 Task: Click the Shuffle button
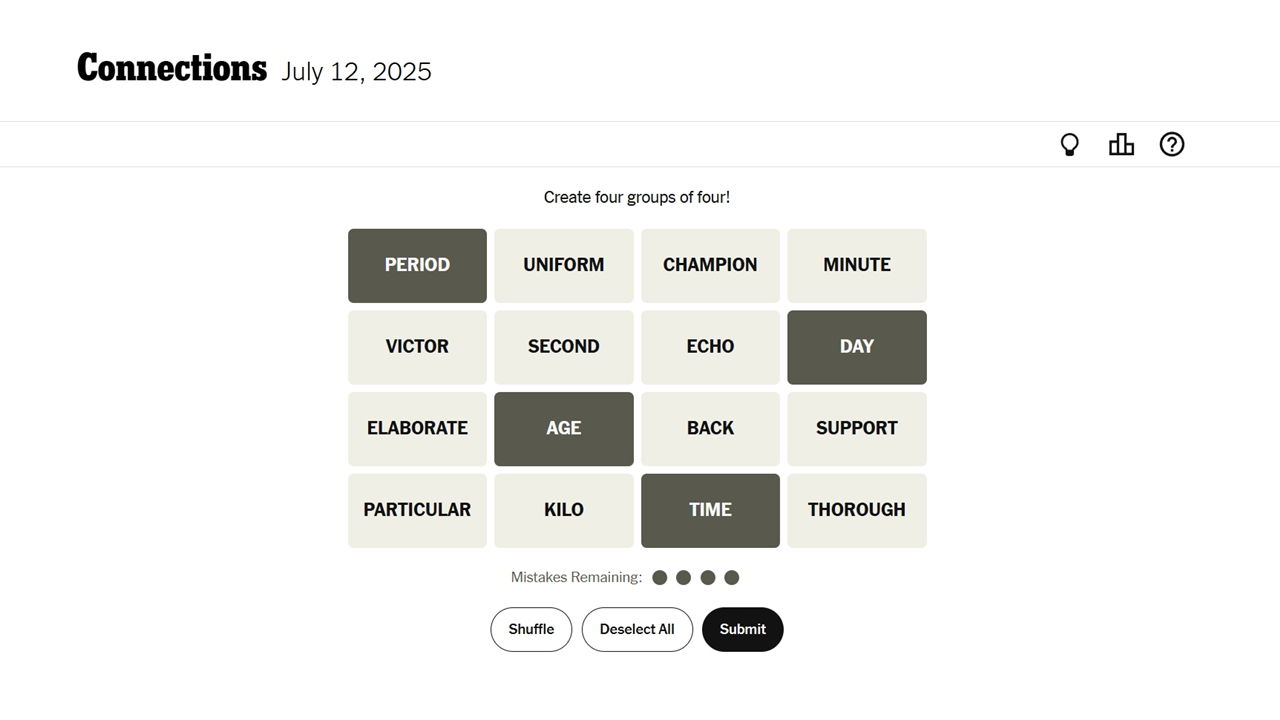(531, 629)
